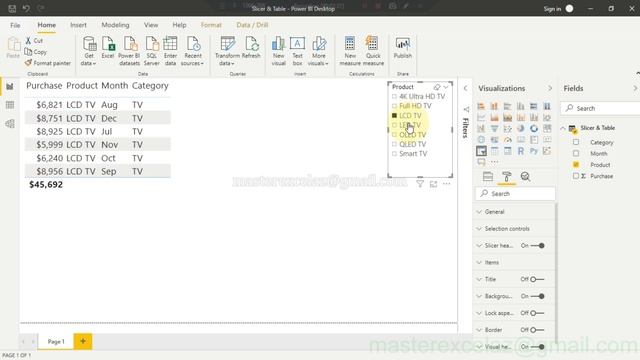Viewport: 640px width, 360px height.
Task: Toggle the Title switch on
Action: click(537, 279)
